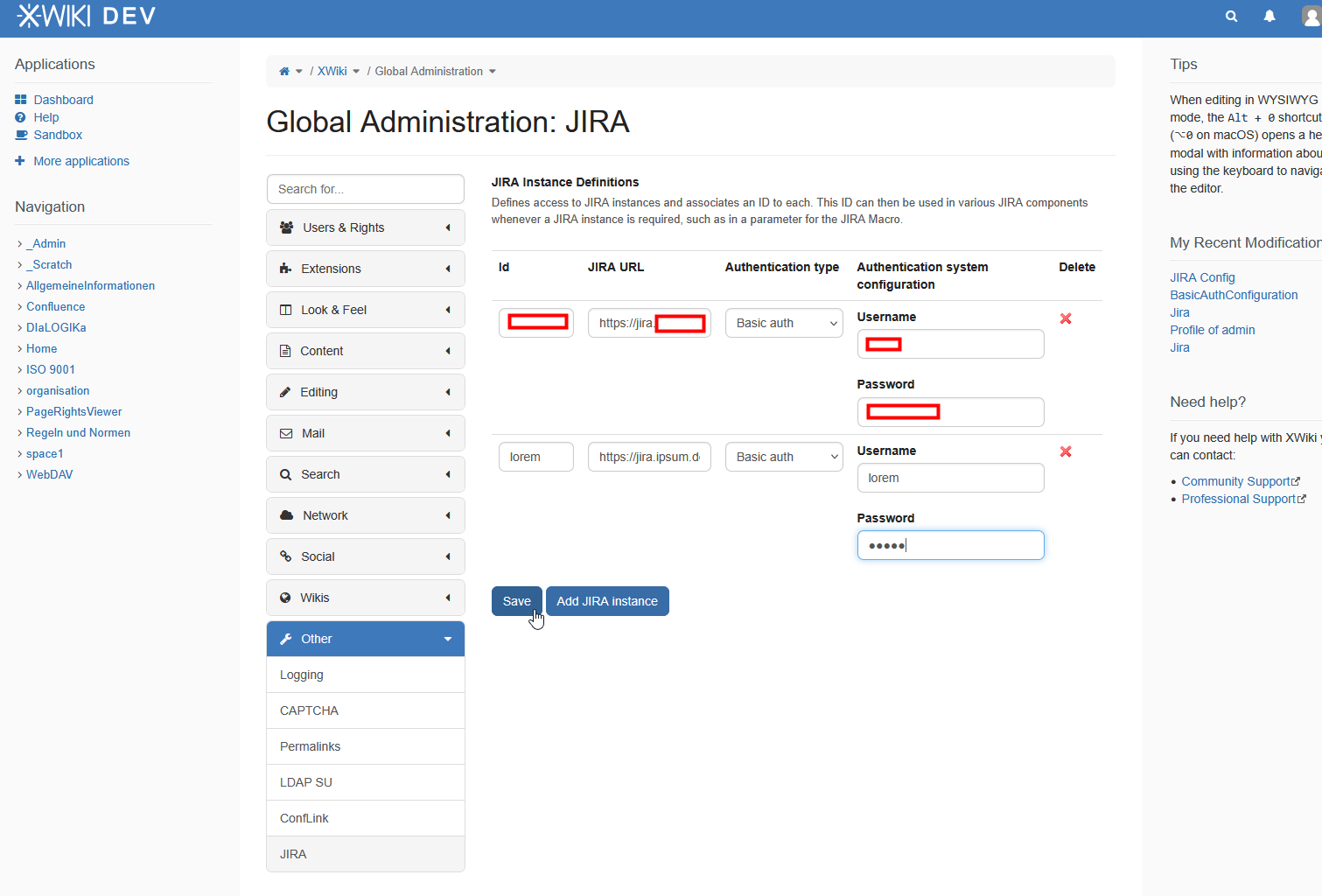Image resolution: width=1322 pixels, height=896 pixels.
Task: Click XWiki in the breadcrumb
Action: pyautogui.click(x=332, y=72)
